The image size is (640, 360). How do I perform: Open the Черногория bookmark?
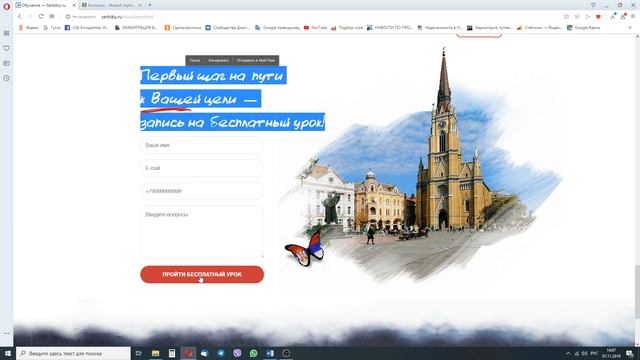click(489, 28)
